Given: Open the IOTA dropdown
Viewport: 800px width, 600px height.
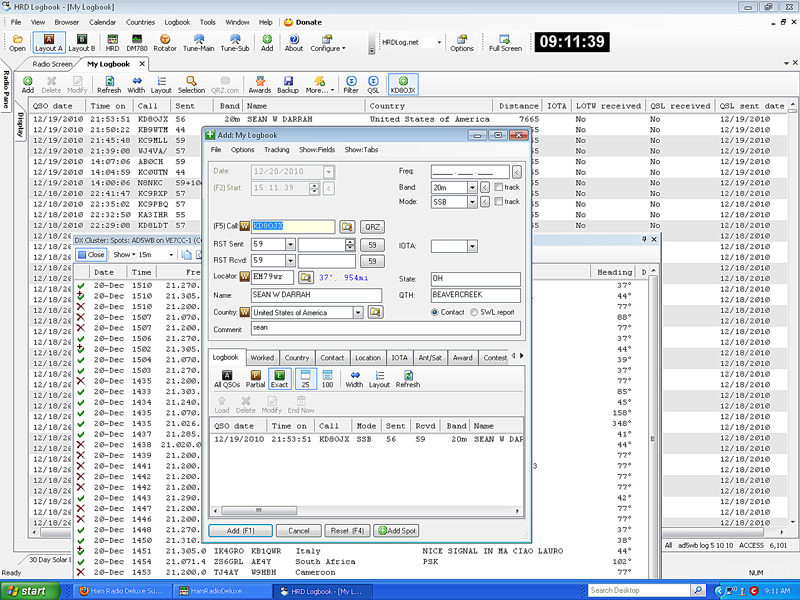Looking at the screenshot, I should [x=472, y=246].
